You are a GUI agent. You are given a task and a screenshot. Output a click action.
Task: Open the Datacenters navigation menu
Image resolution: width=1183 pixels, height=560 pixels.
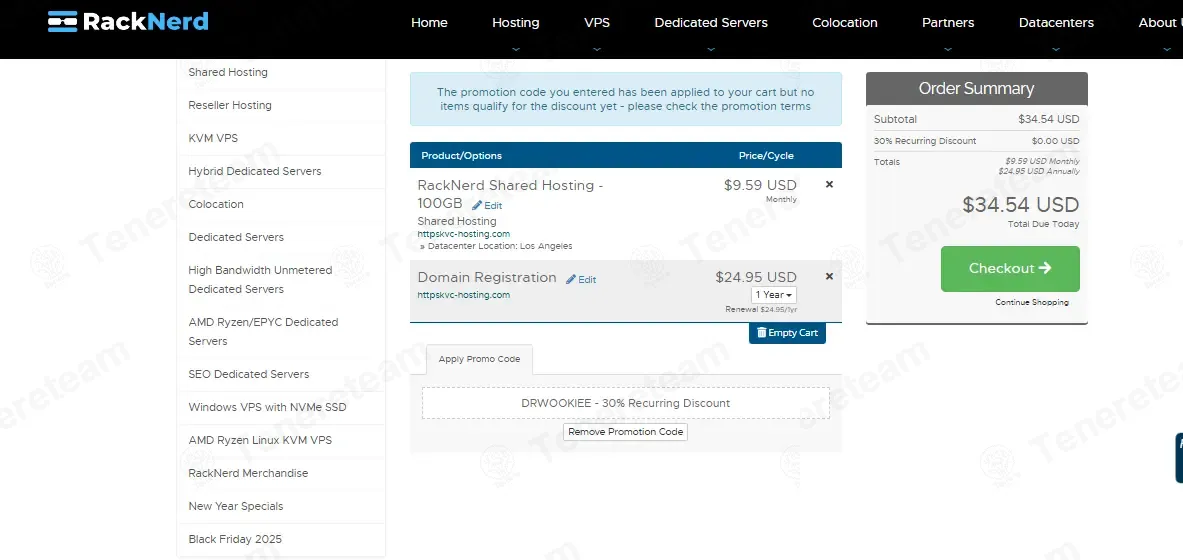click(x=1055, y=23)
